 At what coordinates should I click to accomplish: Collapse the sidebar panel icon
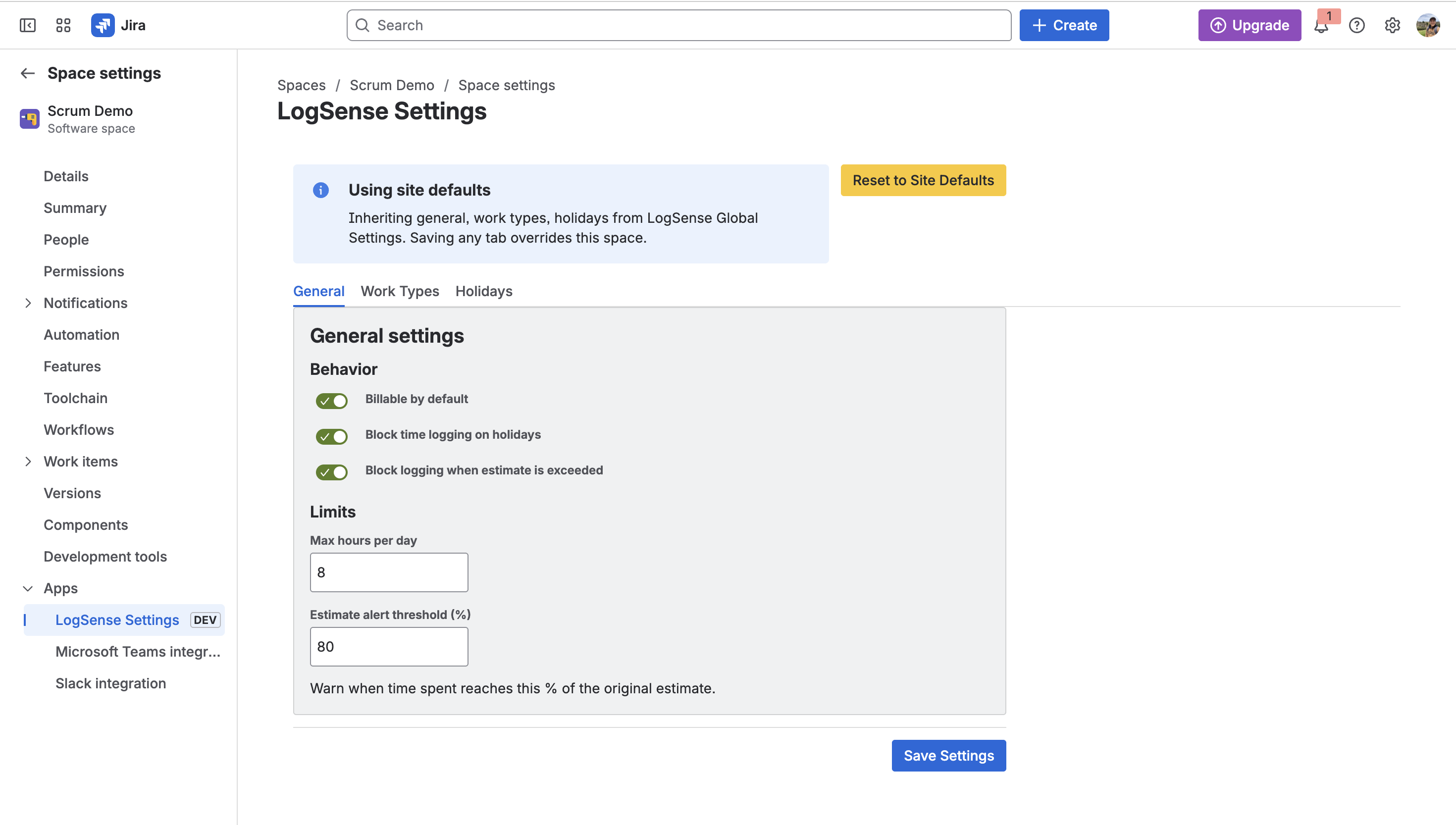27,25
